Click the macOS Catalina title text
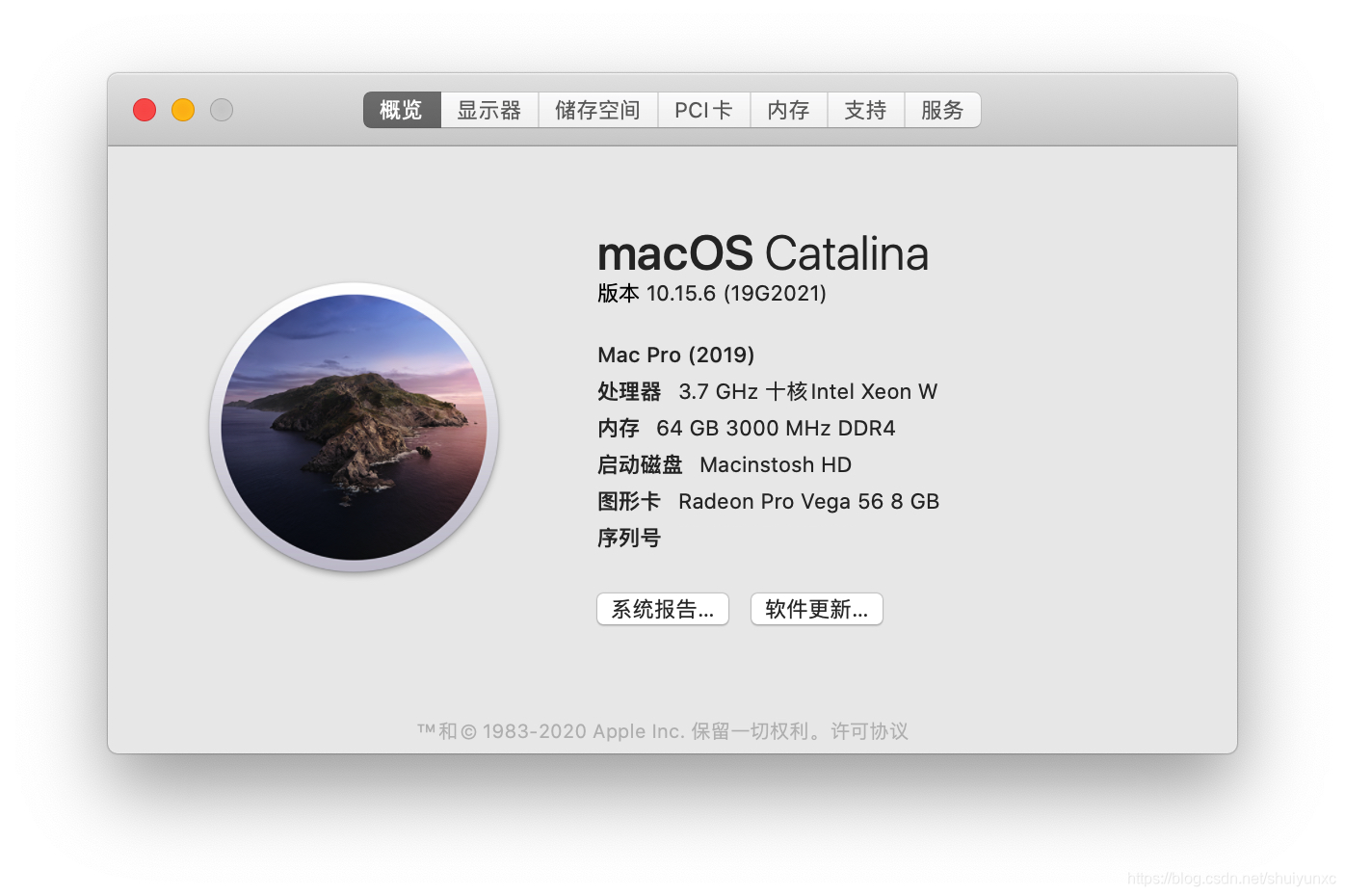The height and width of the screenshot is (896, 1345). pyautogui.click(x=762, y=253)
